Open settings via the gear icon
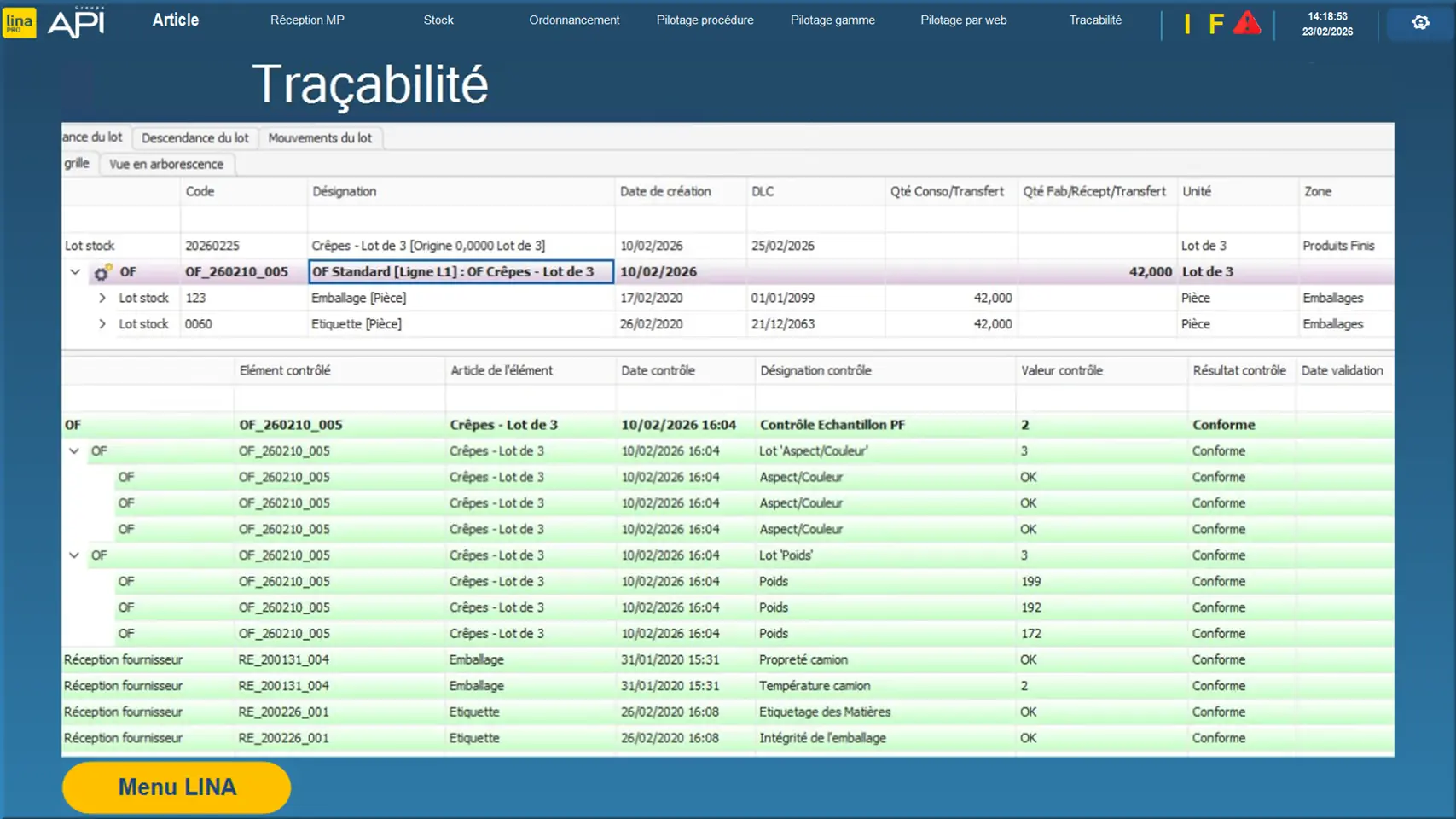The height and width of the screenshot is (819, 1456). coord(1419,23)
